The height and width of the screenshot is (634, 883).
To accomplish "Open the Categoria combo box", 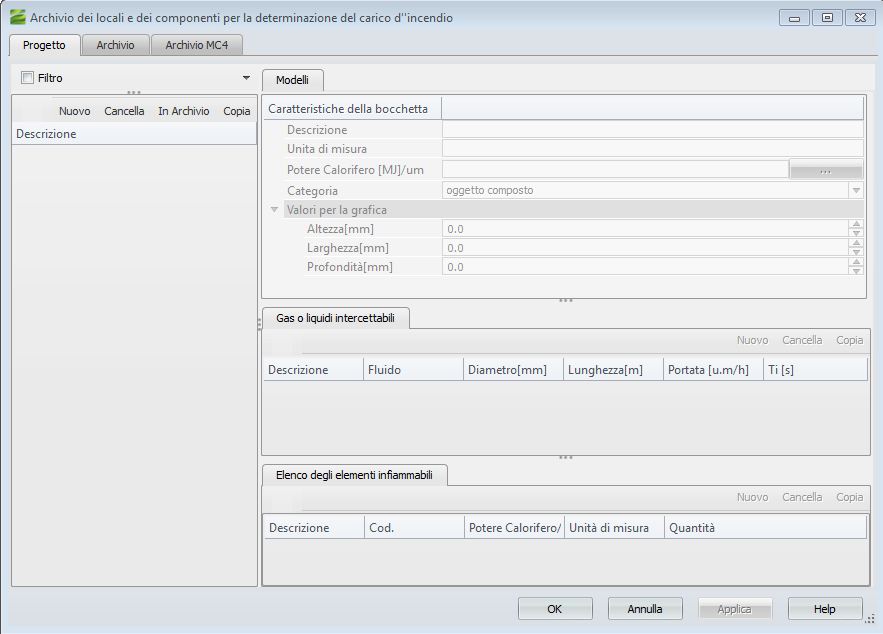I will pos(856,190).
